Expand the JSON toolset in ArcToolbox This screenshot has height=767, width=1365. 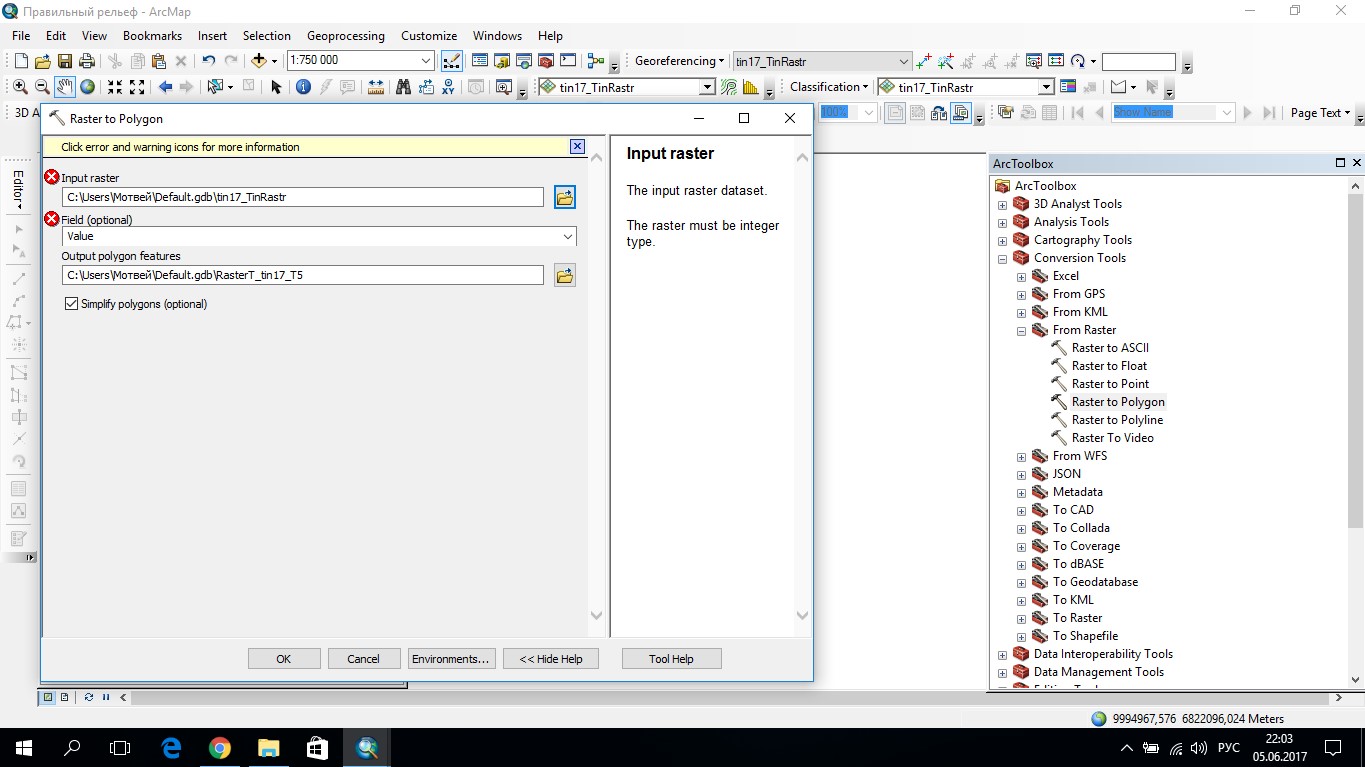[1020, 473]
